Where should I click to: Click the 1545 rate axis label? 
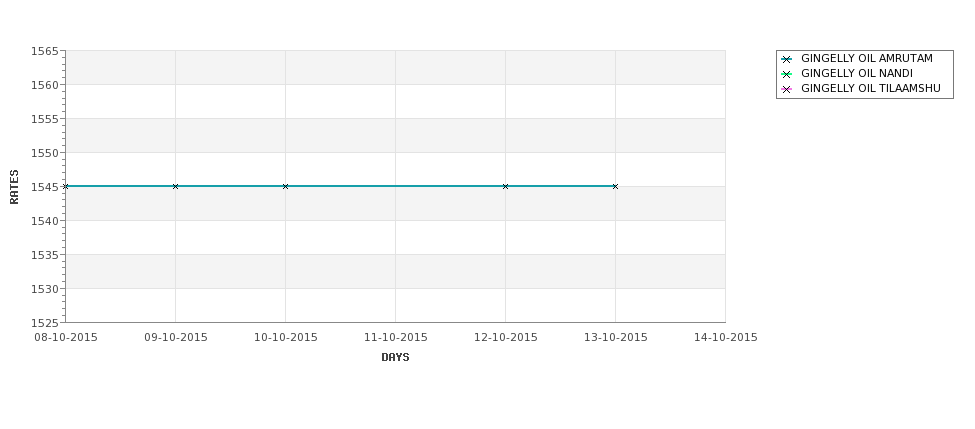[45, 187]
